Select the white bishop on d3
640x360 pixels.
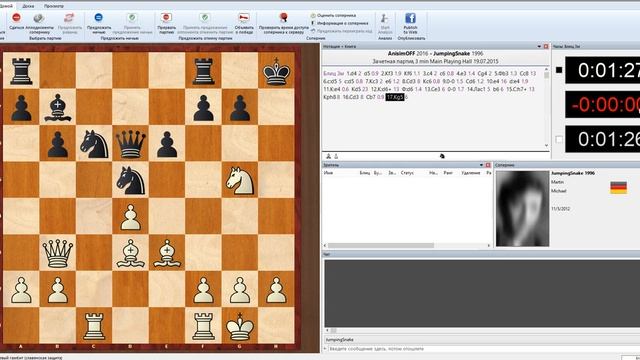tap(131, 253)
